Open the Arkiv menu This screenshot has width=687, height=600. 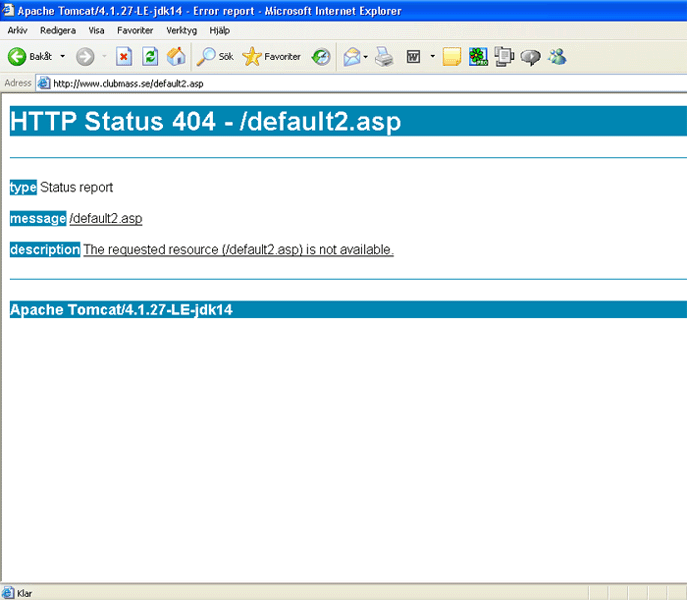[x=18, y=30]
